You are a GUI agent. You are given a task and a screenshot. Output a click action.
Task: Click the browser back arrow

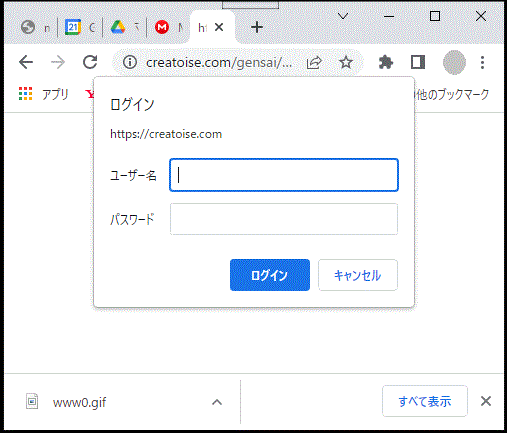point(26,62)
